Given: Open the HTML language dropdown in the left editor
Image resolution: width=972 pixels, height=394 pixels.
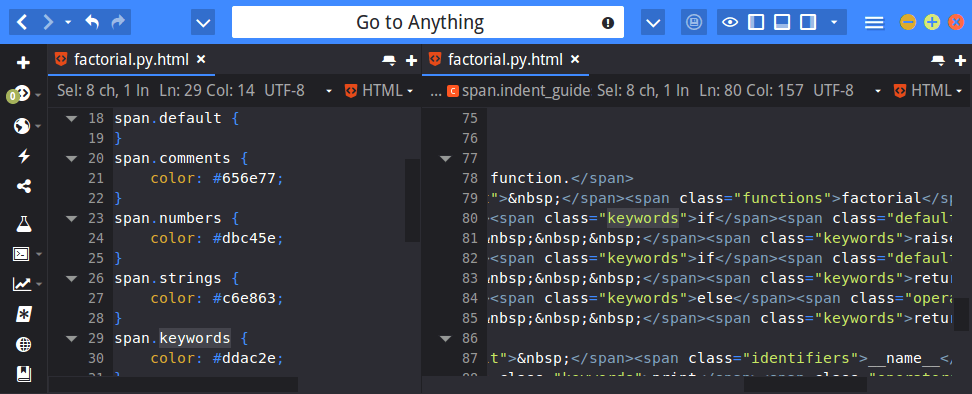Looking at the screenshot, I should click(x=379, y=91).
